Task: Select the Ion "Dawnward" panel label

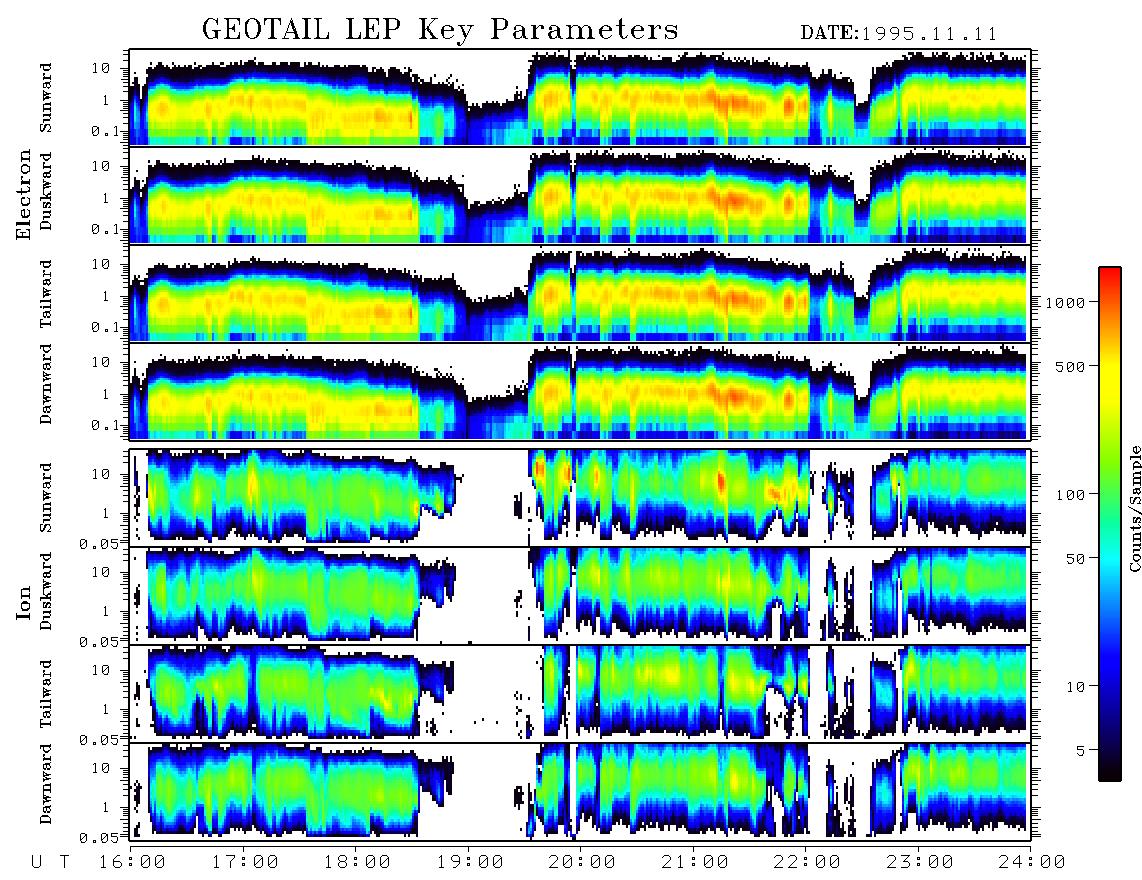Action: pyautogui.click(x=46, y=783)
